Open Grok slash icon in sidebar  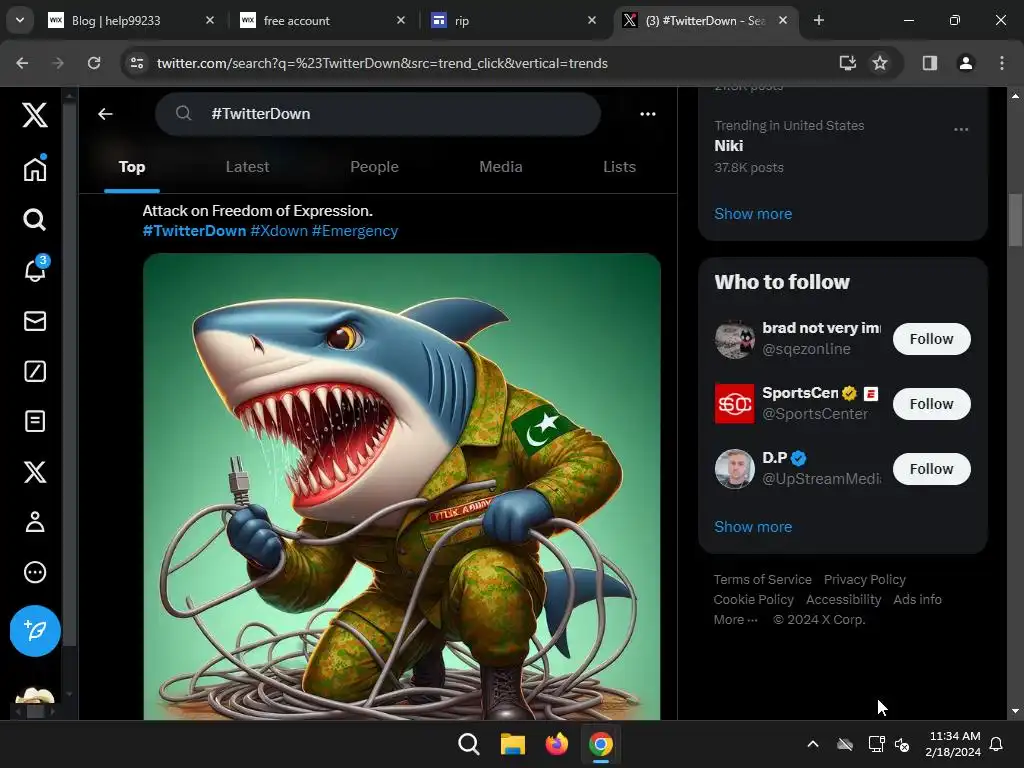[35, 371]
